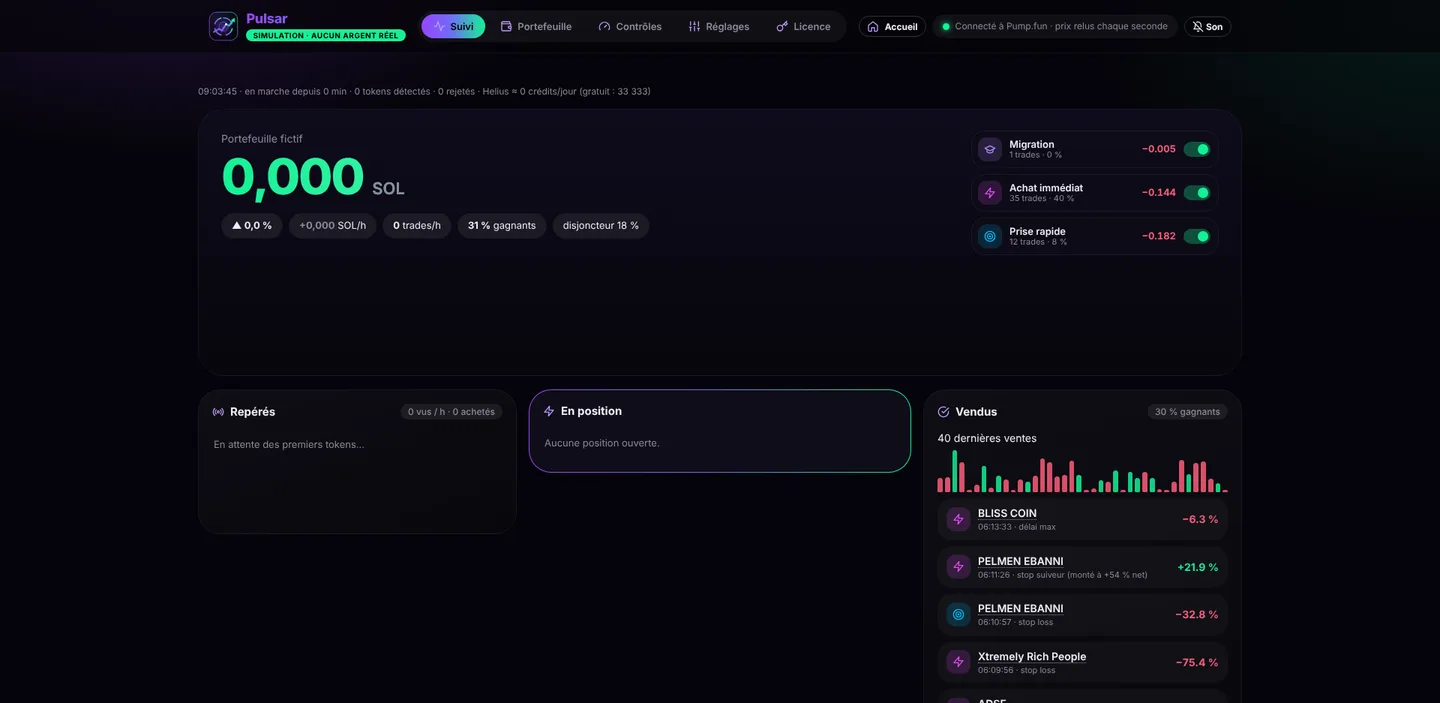Click the Repérés radar icon
This screenshot has height=703, width=1440.
tap(218, 412)
